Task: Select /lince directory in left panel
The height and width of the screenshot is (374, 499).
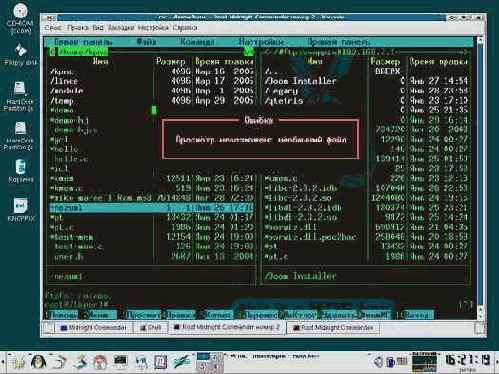Action: (64, 81)
